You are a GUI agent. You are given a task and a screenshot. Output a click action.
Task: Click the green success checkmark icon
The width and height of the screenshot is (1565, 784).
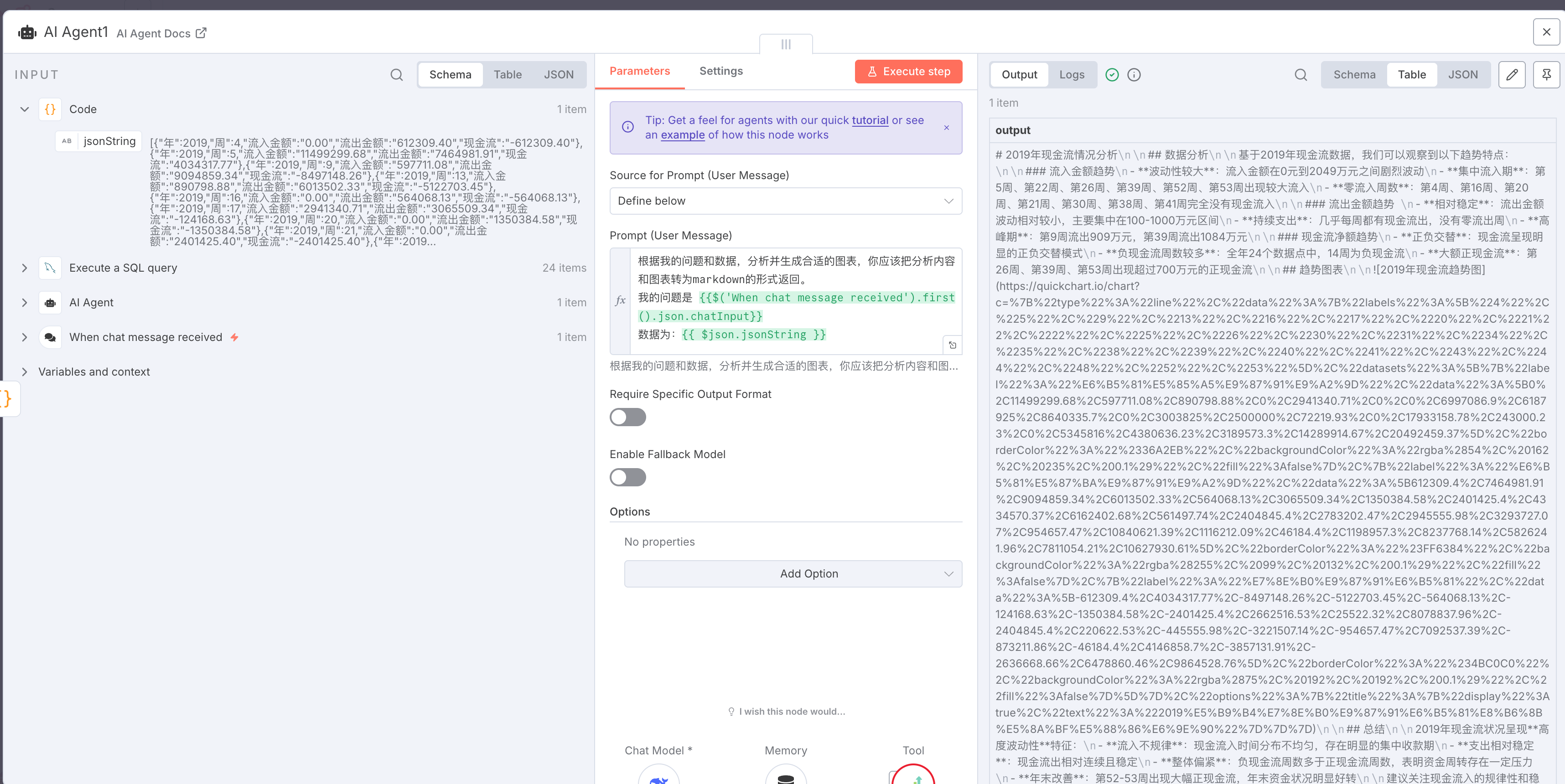(x=1112, y=75)
